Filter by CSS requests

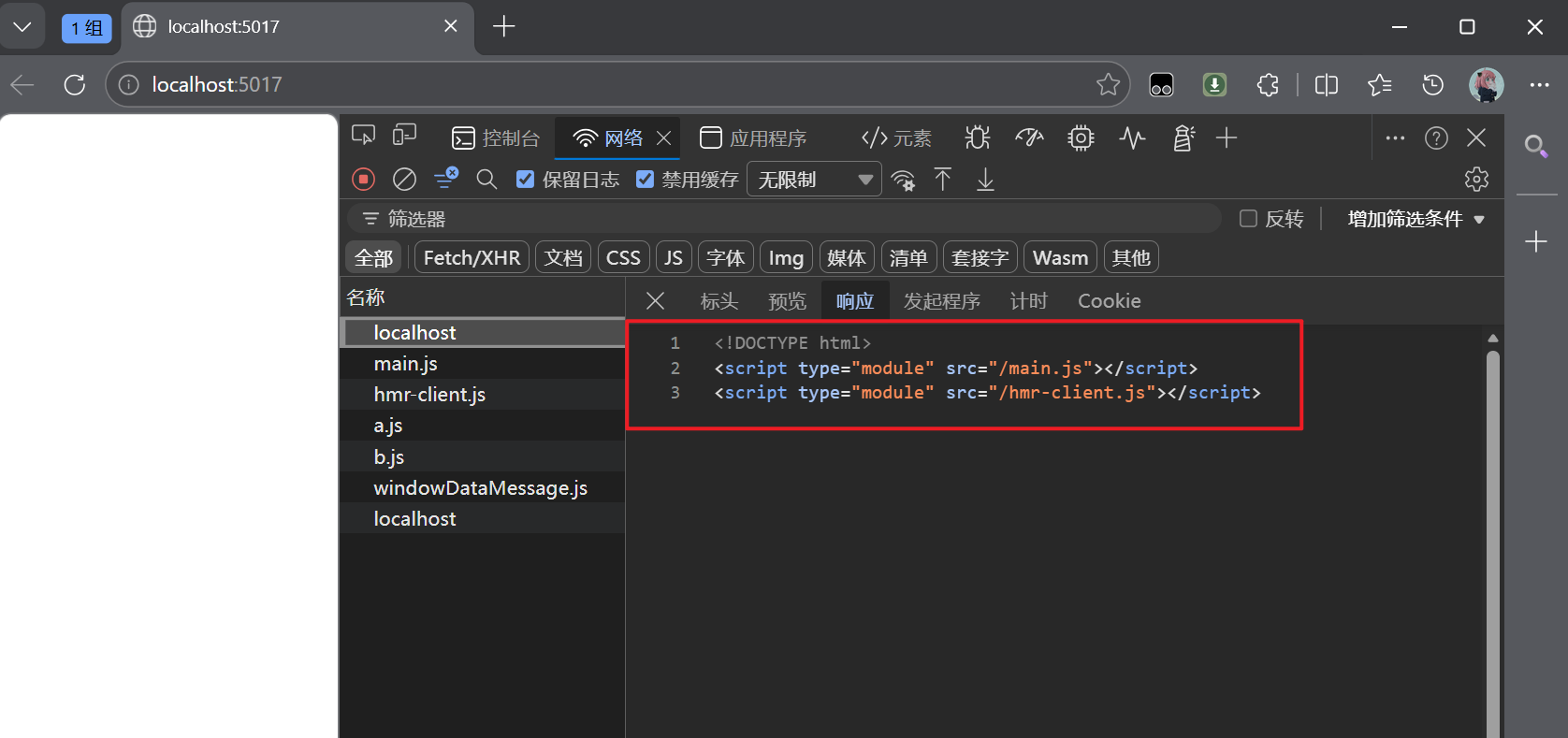point(623,258)
